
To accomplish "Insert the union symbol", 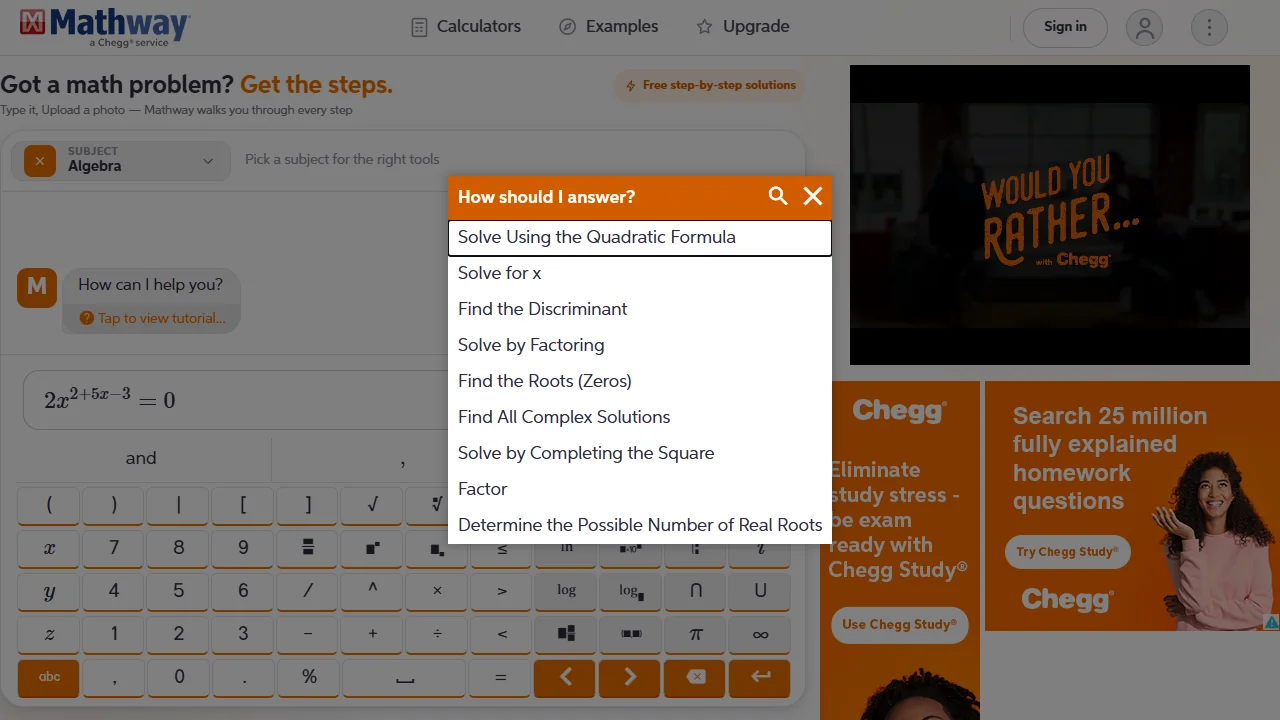I will pos(760,591).
